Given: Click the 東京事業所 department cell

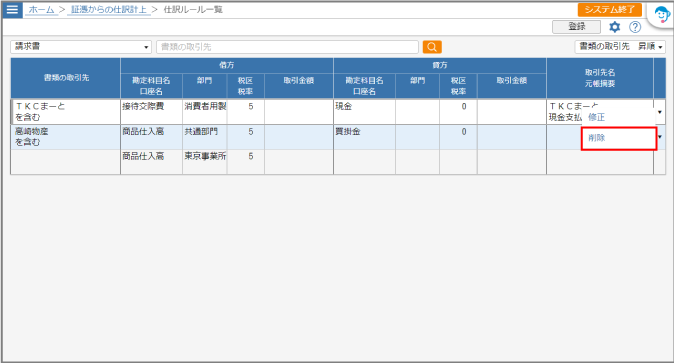Looking at the screenshot, I should [x=205, y=162].
